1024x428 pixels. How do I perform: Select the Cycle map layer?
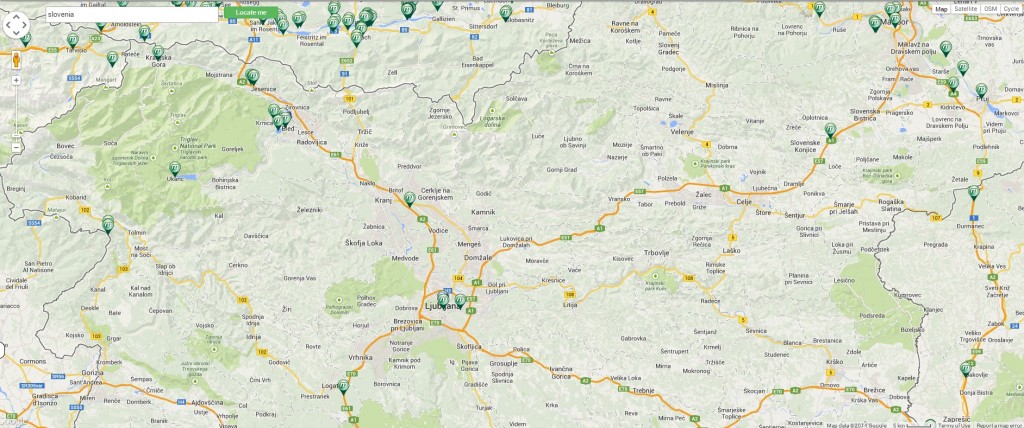click(1010, 9)
